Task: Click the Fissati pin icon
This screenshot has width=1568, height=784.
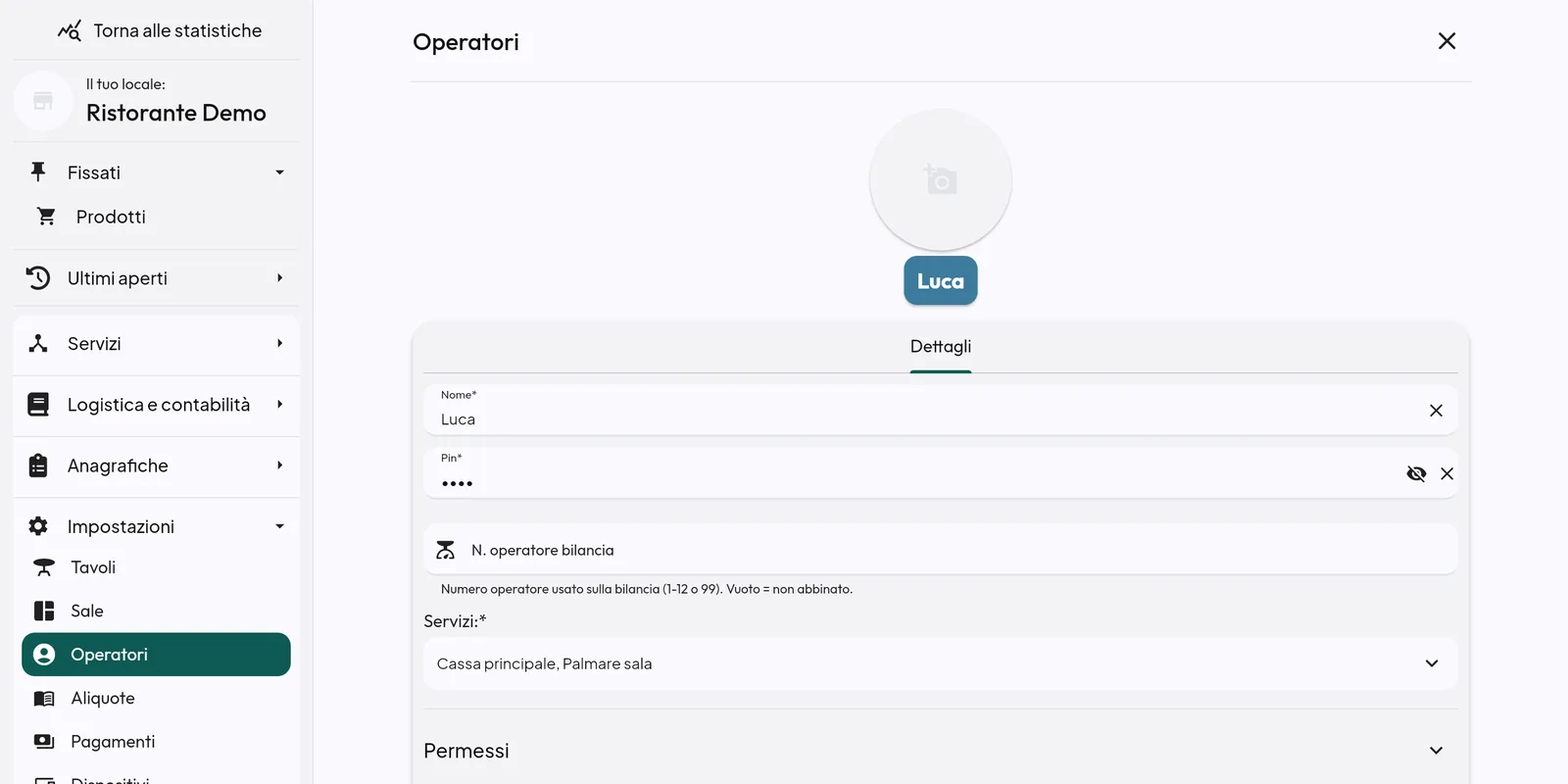Action: [38, 172]
